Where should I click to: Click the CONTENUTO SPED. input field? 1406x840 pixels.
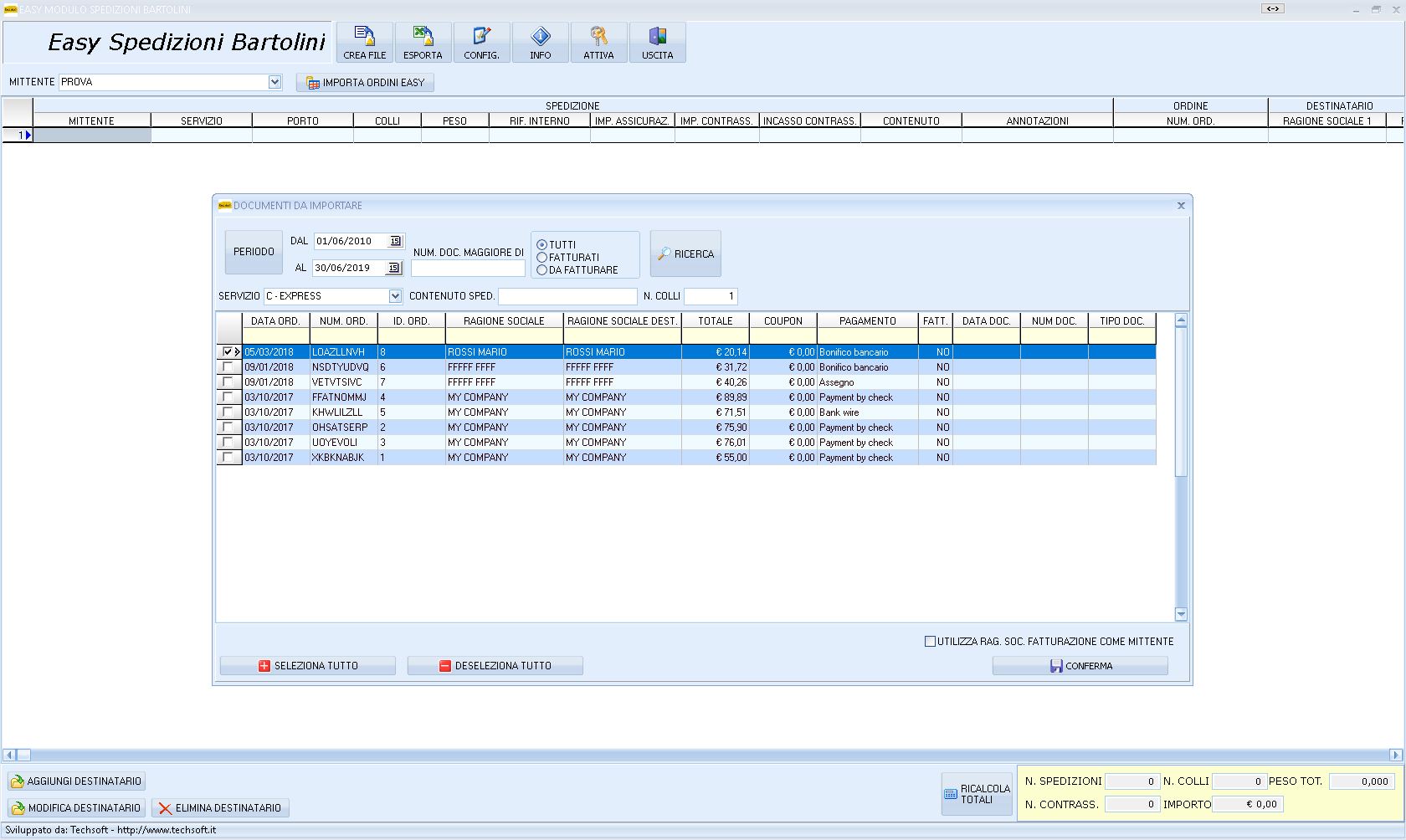pos(567,296)
